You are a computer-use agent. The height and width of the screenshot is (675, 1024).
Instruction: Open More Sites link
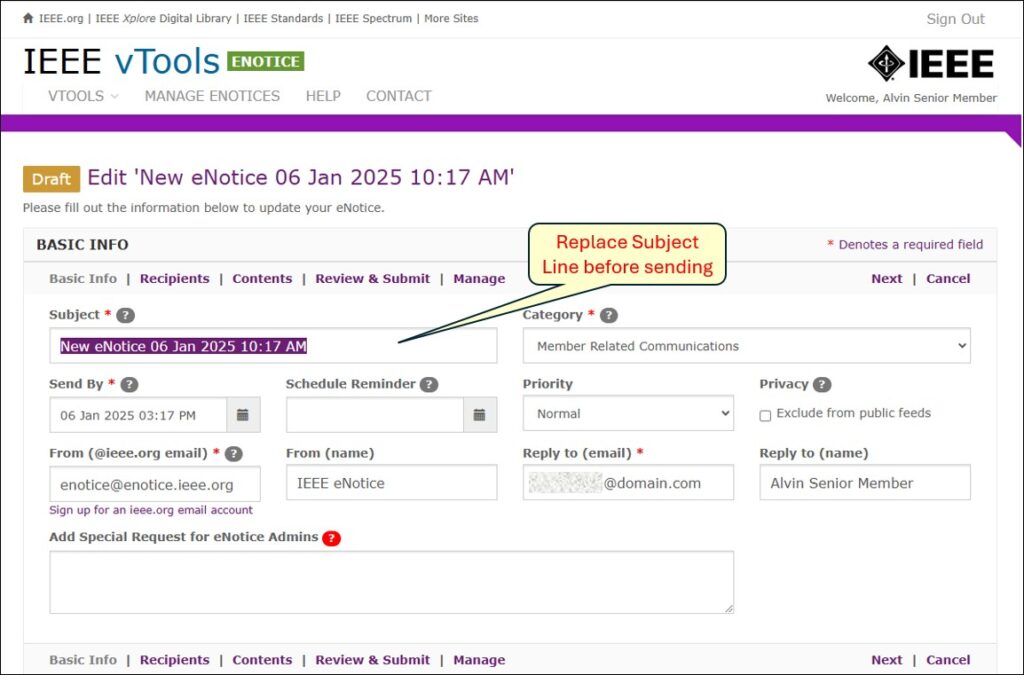[451, 18]
